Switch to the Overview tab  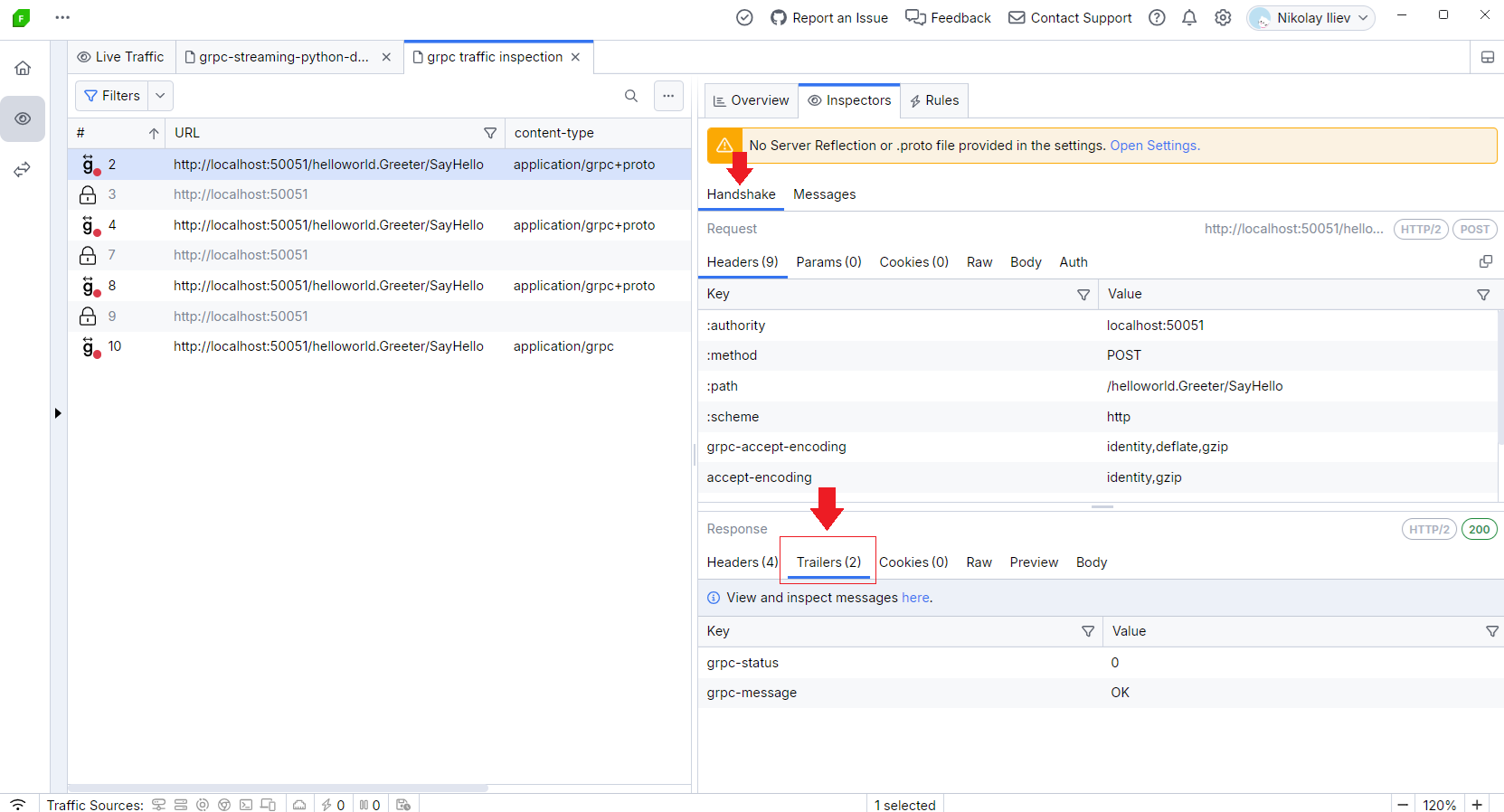(x=751, y=100)
